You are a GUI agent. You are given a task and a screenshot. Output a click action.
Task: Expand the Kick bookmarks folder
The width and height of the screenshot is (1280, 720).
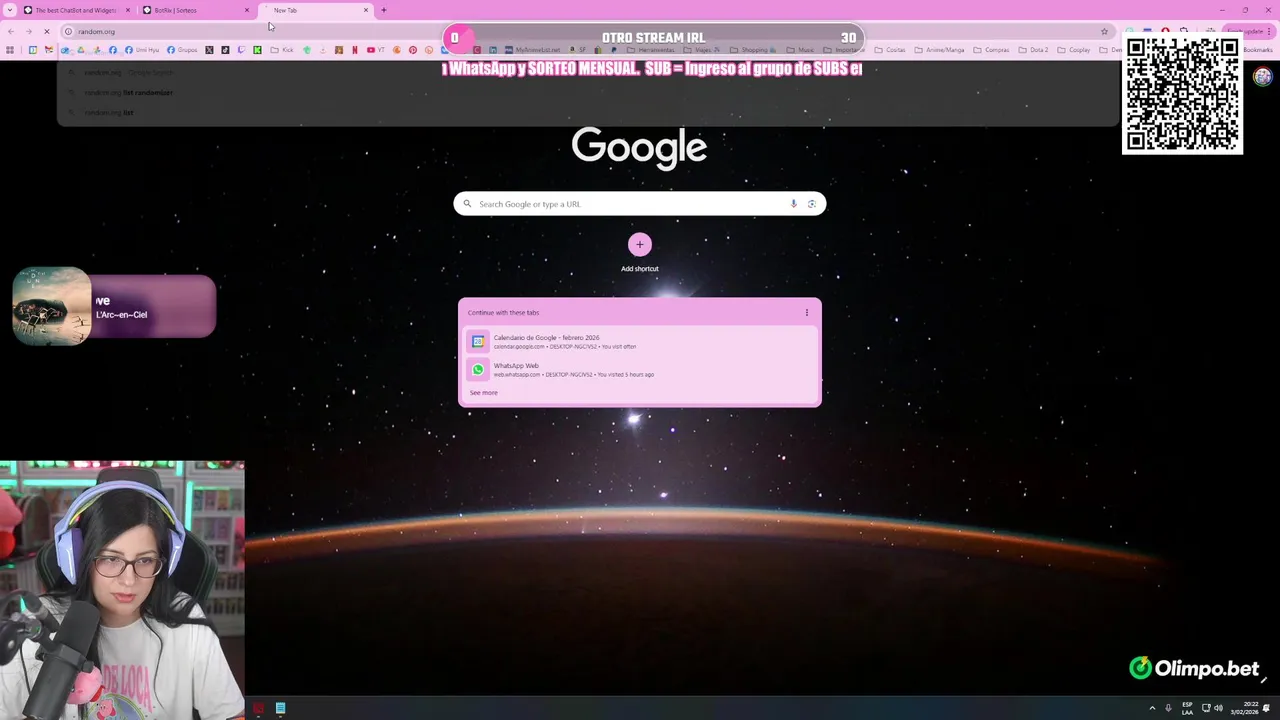point(282,50)
